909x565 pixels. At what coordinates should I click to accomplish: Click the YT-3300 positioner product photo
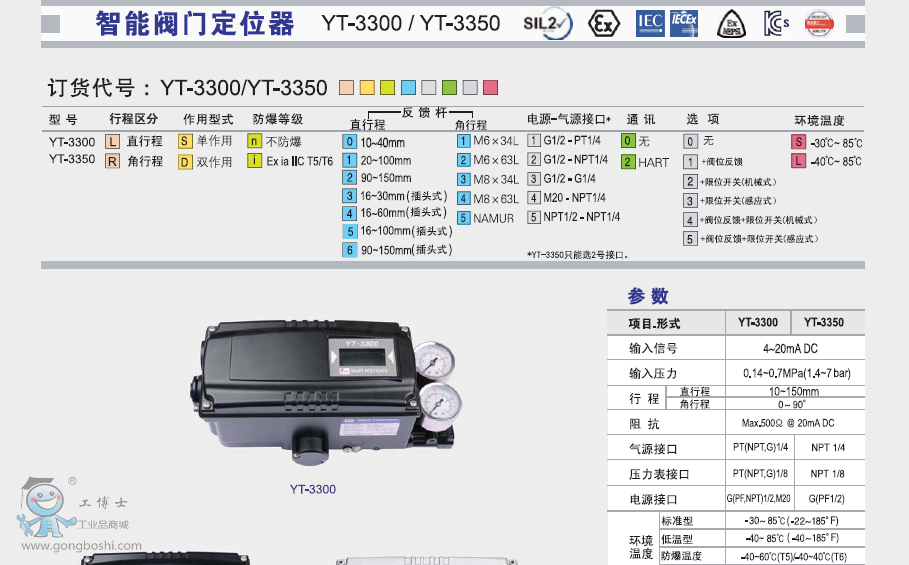click(x=326, y=393)
